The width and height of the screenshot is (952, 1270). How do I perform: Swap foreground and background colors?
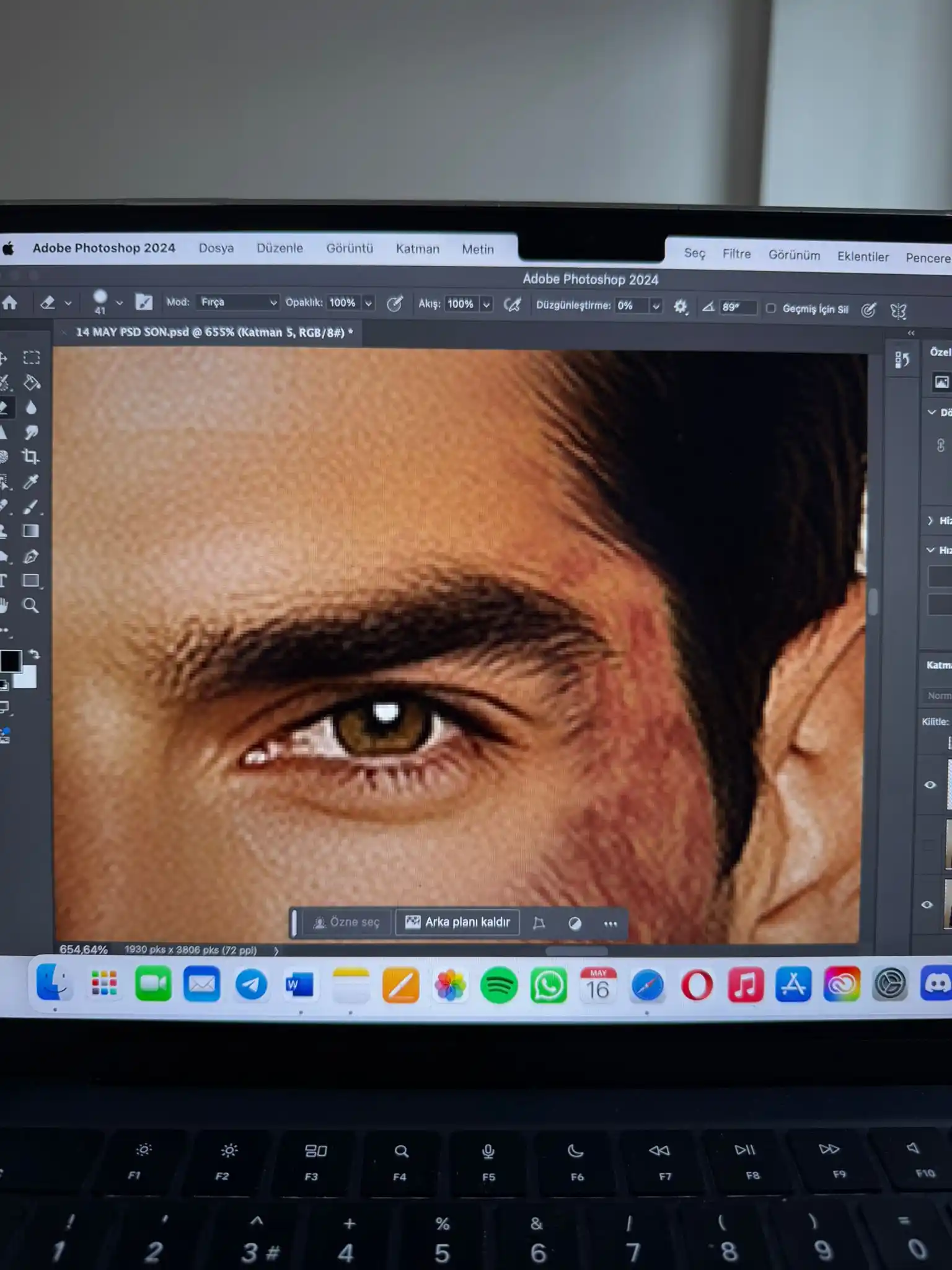pos(34,654)
